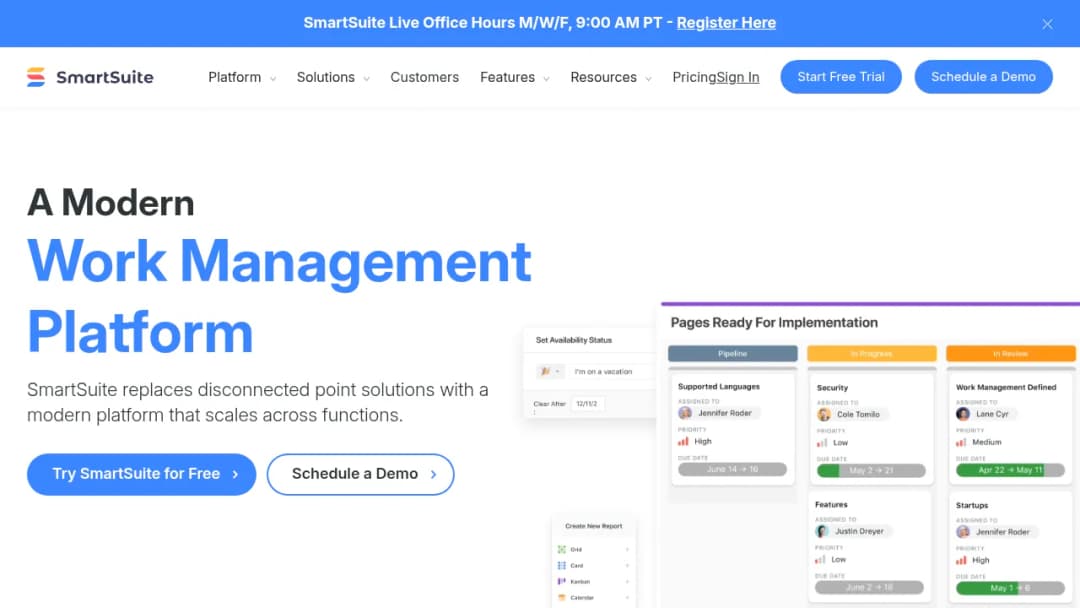Viewport: 1080px width, 608px height.
Task: Open the Platform navigation item
Action: pyautogui.click(x=235, y=77)
